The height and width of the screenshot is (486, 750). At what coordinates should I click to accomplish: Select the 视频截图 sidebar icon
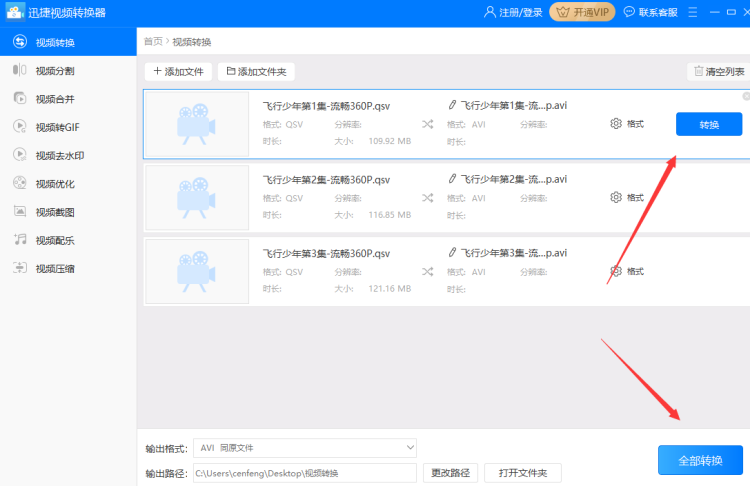pyautogui.click(x=20, y=211)
